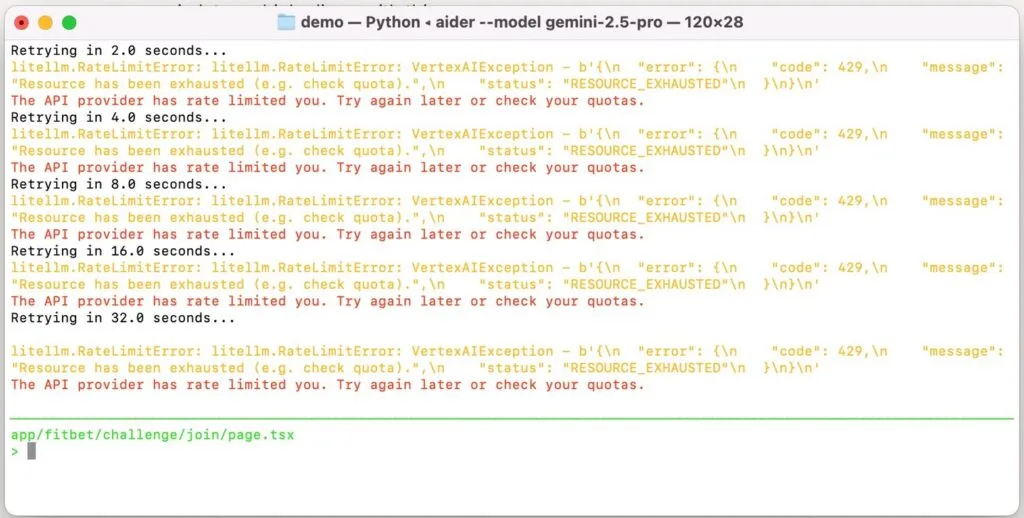Select the 'Retrying in 4.0 seconds...' line
Image resolution: width=1024 pixels, height=518 pixels.
click(118, 117)
